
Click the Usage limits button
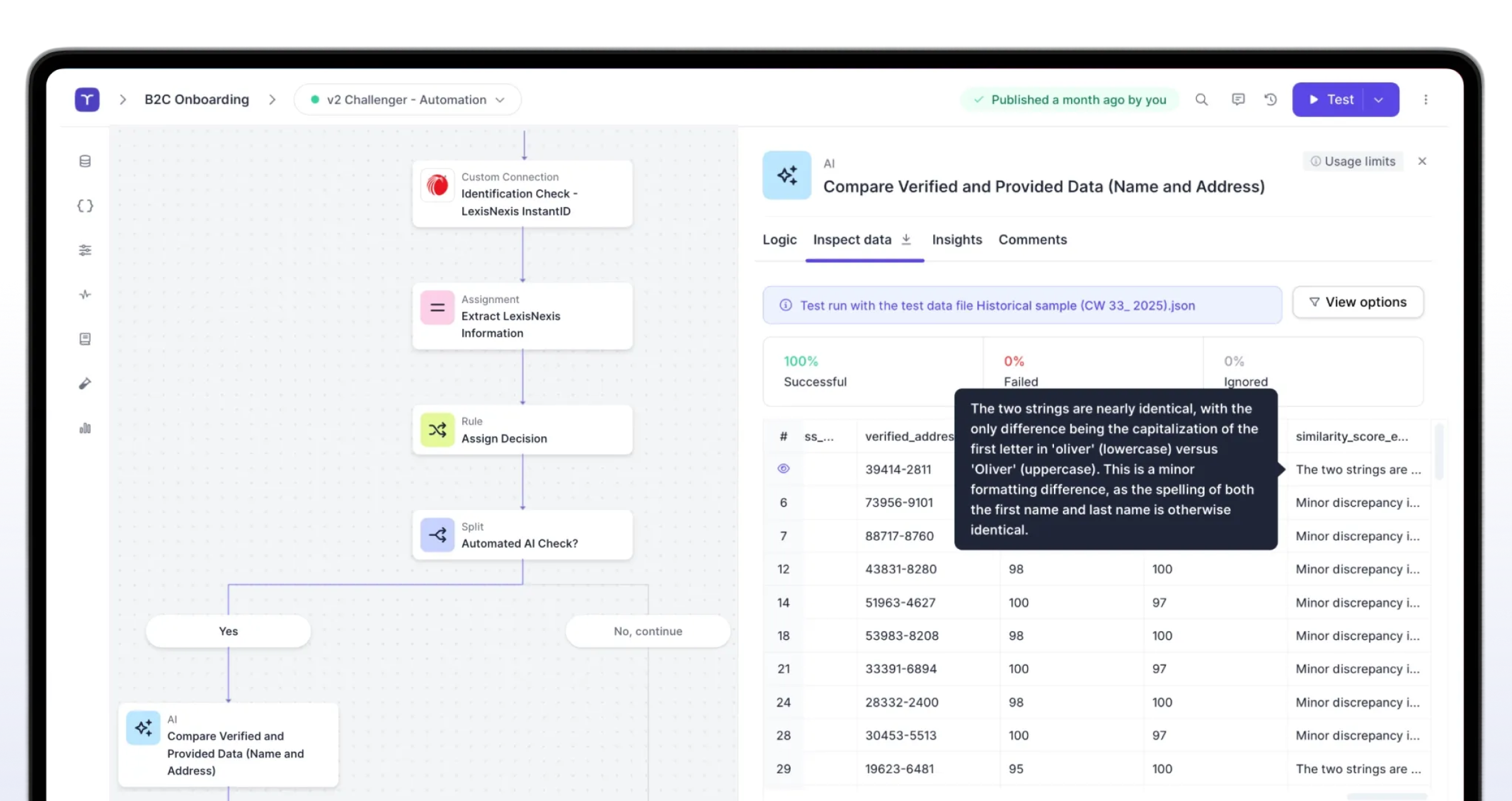(1353, 161)
